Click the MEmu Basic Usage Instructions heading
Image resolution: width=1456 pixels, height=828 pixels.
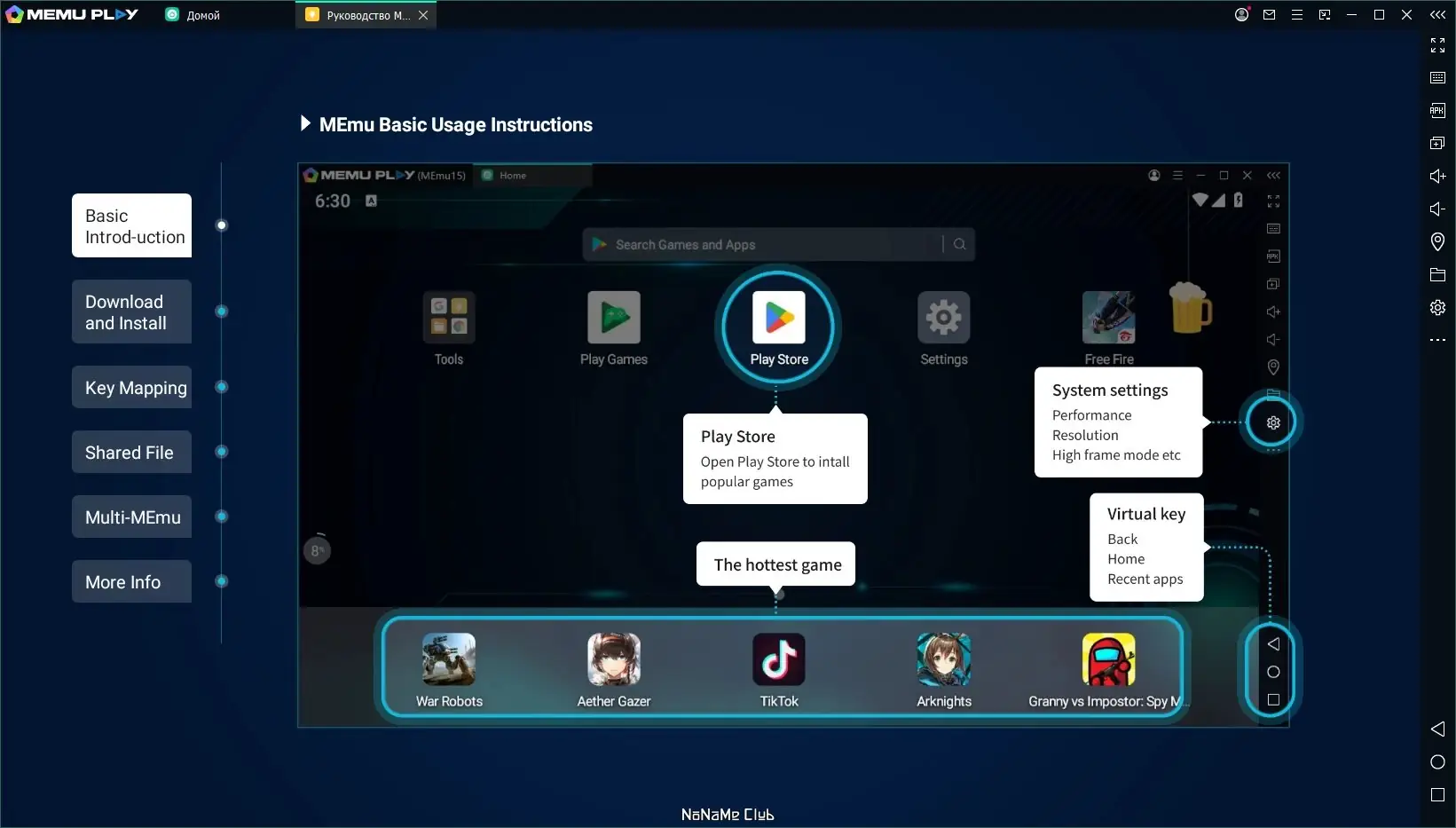[456, 125]
